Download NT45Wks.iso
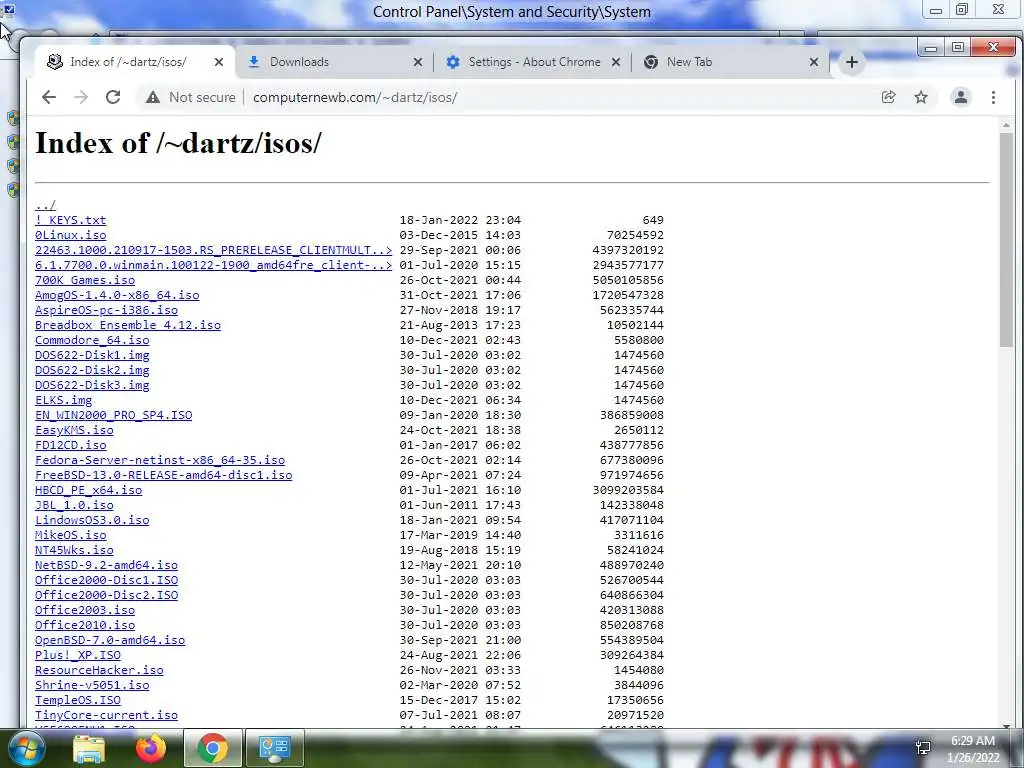The image size is (1024, 768). click(x=74, y=551)
